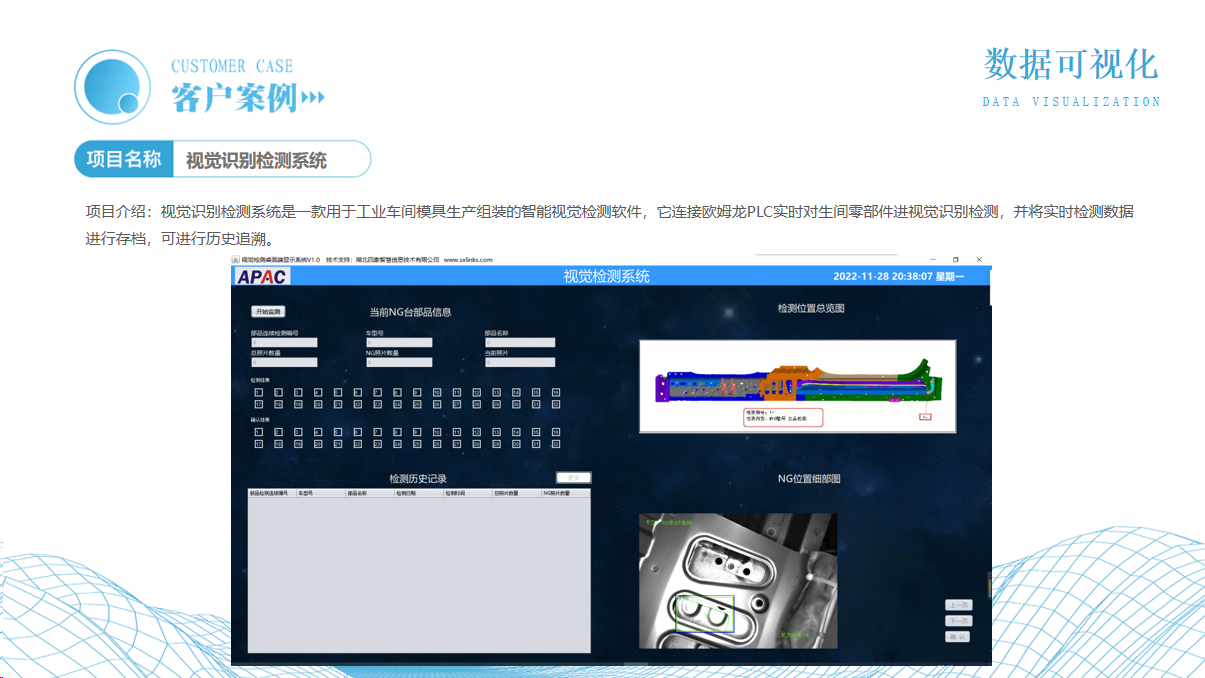Image resolution: width=1205 pixels, height=678 pixels.
Task: Click the 下一页 next page button
Action: point(958,621)
